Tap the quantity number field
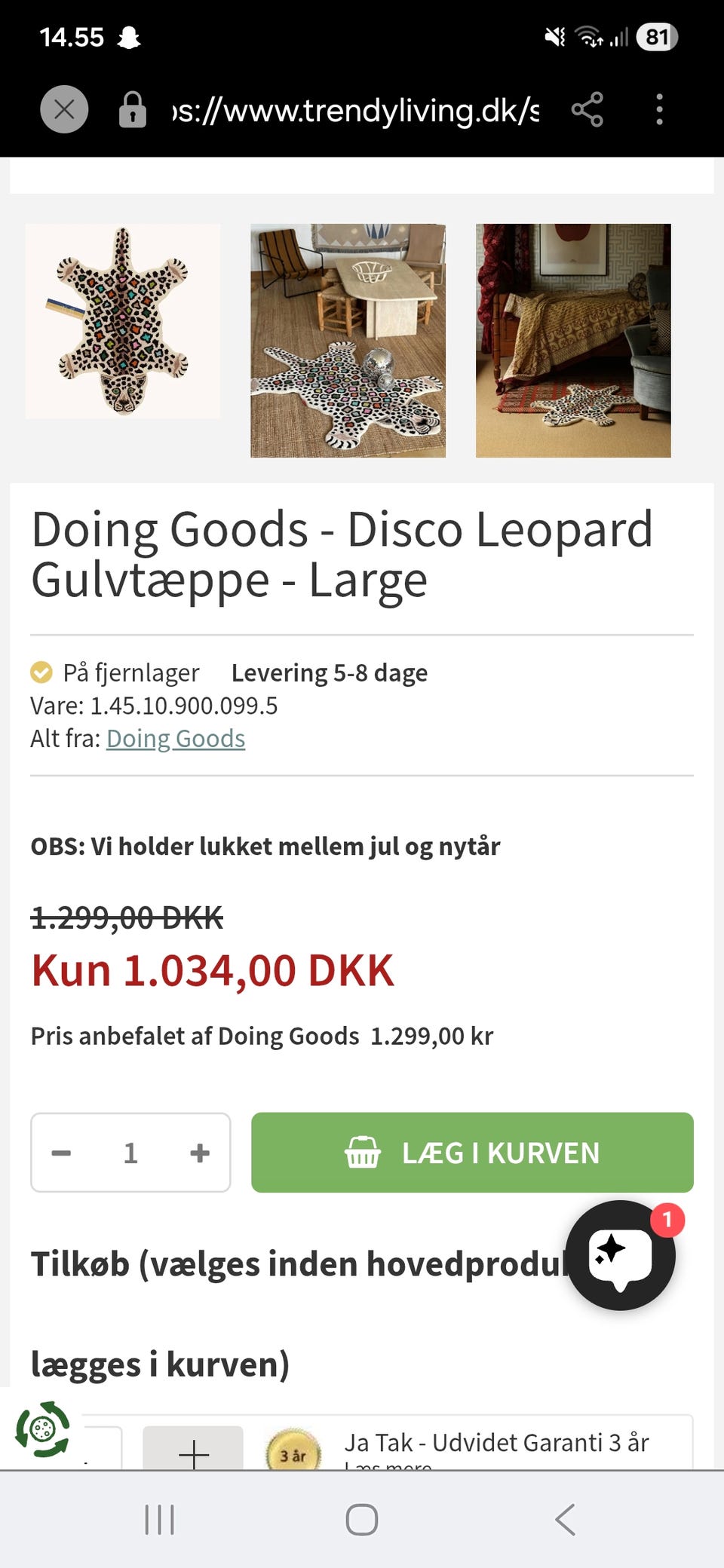 coord(130,1153)
